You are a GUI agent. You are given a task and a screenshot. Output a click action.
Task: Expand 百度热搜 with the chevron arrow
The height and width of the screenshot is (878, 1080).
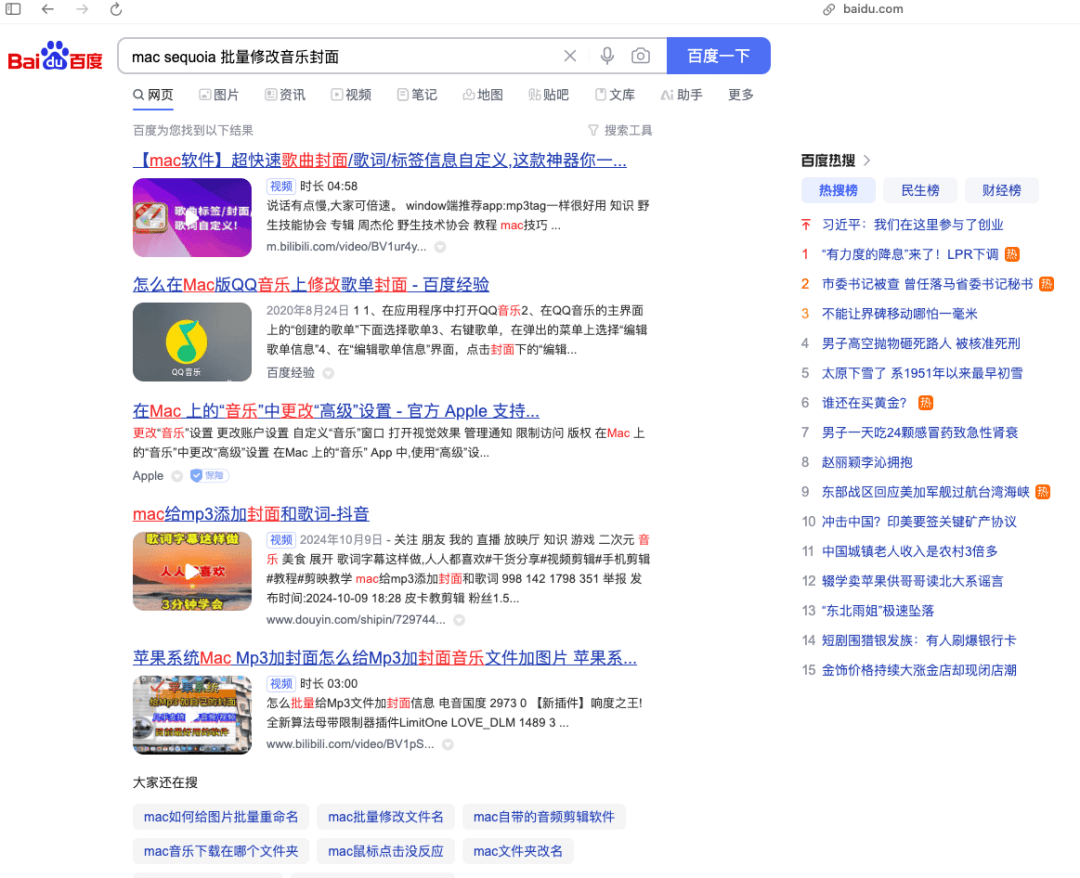point(867,160)
